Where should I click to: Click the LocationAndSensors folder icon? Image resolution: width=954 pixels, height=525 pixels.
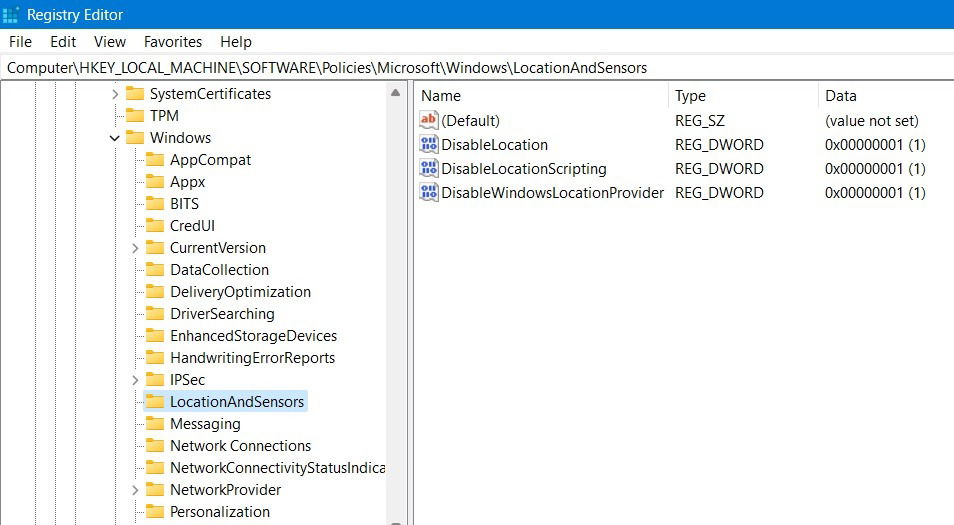tap(155, 402)
